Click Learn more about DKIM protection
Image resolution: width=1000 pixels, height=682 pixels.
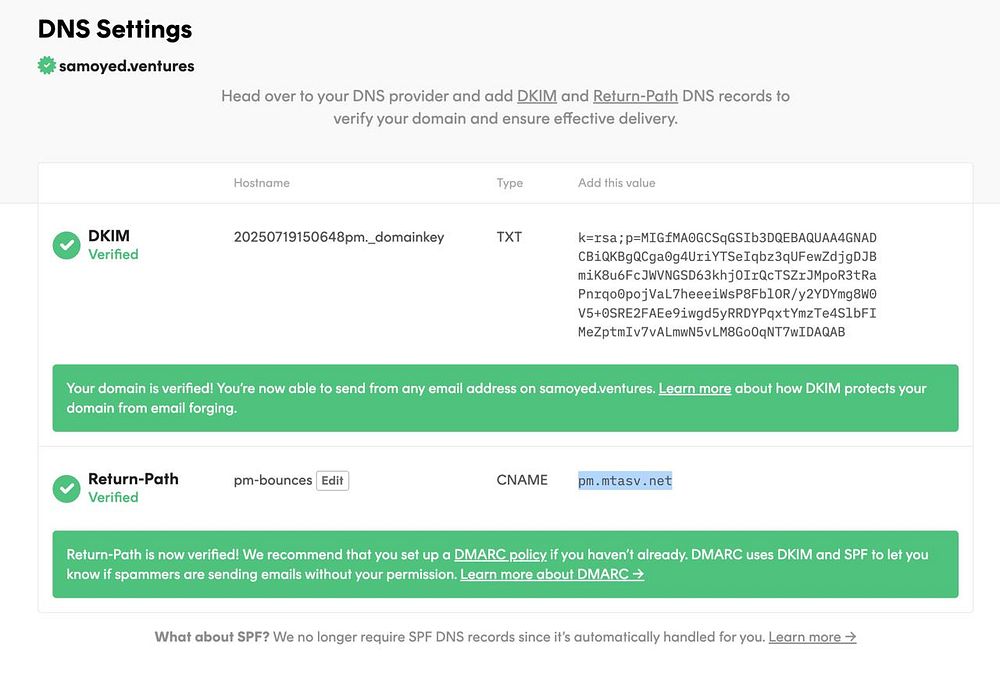694,388
